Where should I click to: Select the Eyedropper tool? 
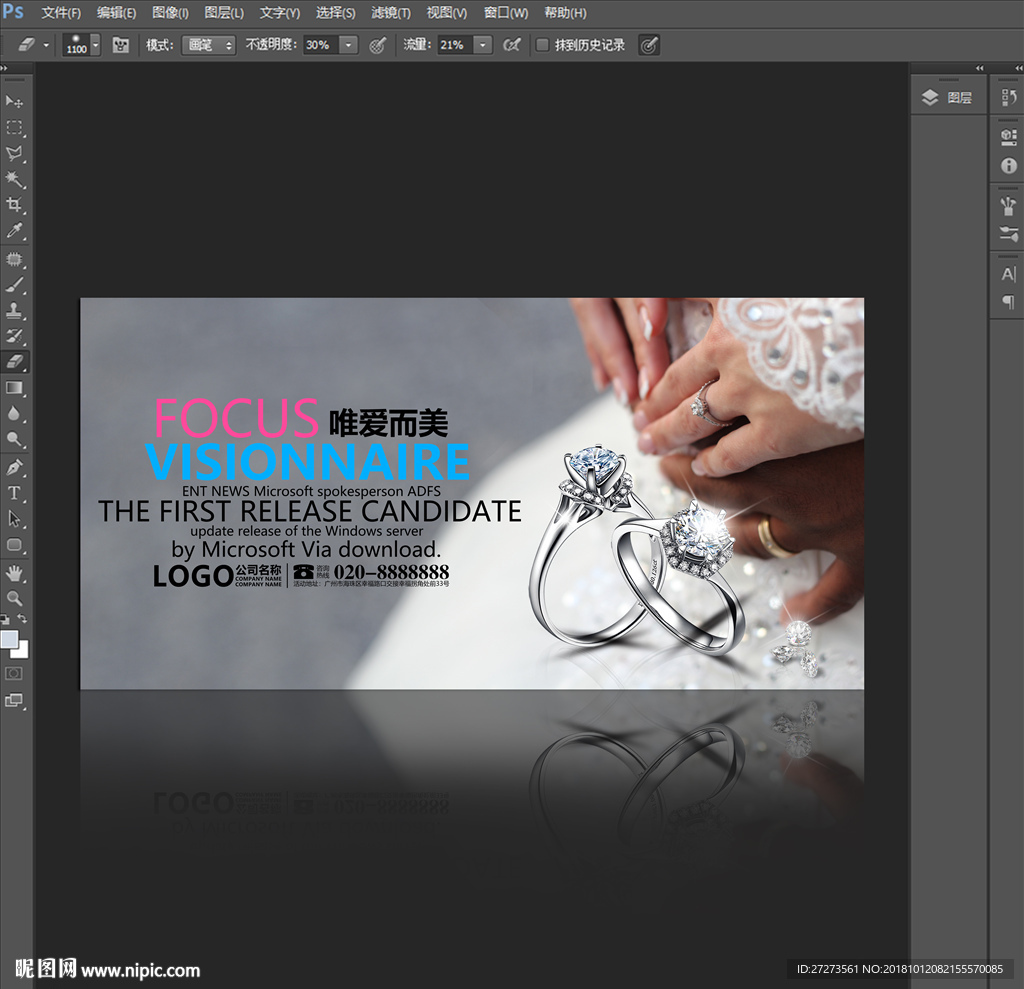point(14,230)
